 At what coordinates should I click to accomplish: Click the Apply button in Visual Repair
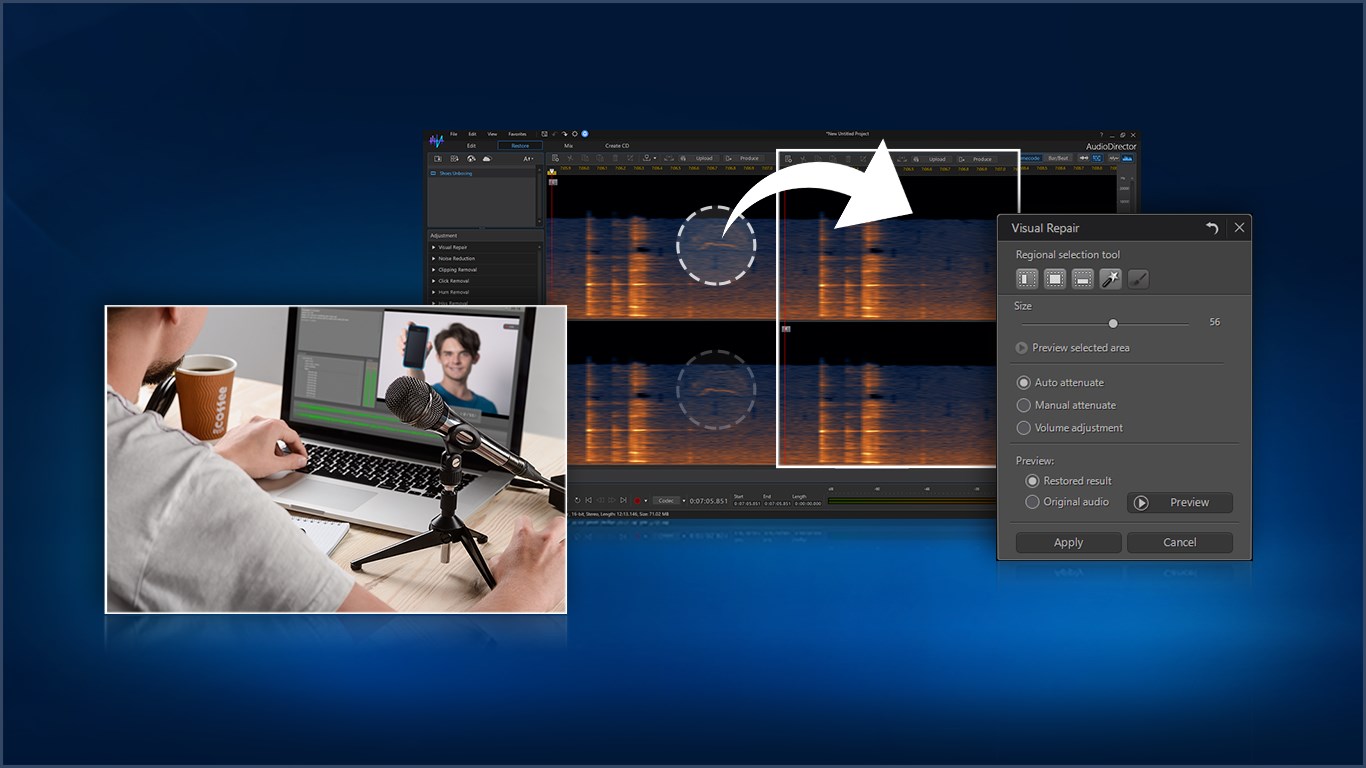tap(1067, 542)
